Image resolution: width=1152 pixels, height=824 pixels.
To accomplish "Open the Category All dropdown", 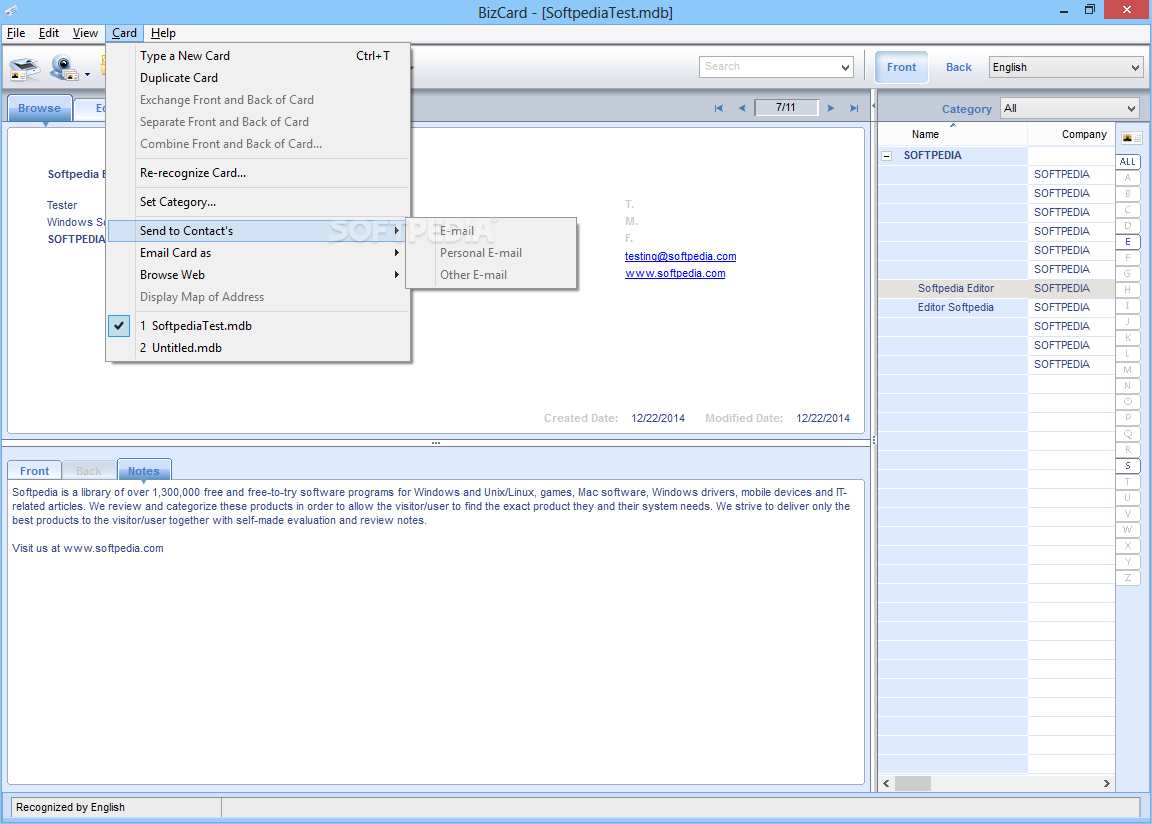I will [x=1131, y=109].
